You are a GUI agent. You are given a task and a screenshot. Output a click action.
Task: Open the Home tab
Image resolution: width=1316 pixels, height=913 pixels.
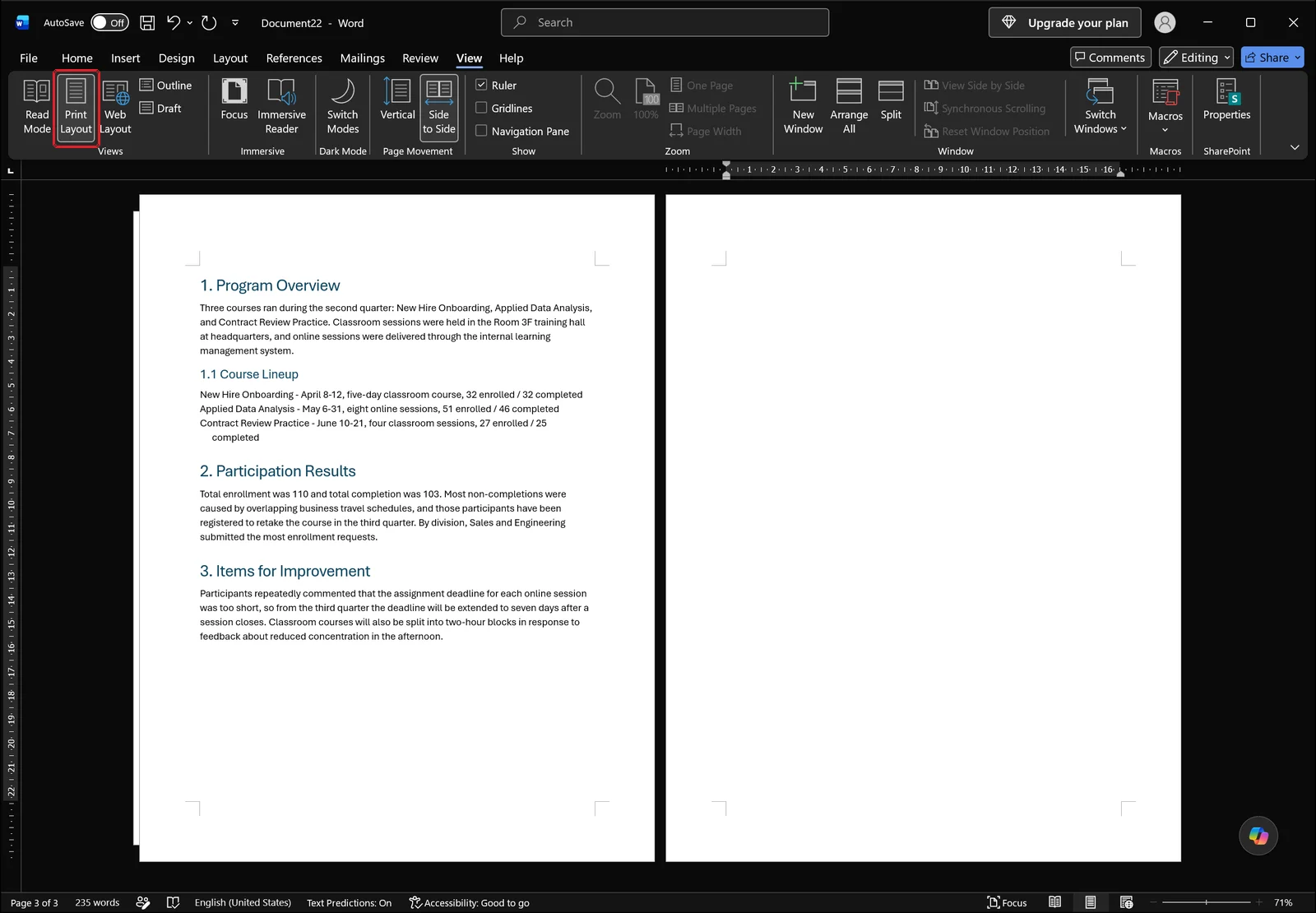click(77, 58)
